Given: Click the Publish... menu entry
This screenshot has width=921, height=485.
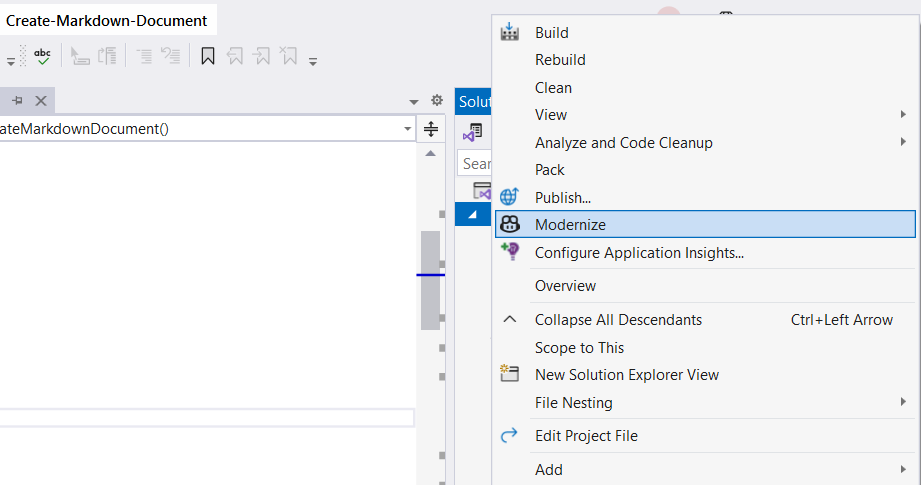Looking at the screenshot, I should pyautogui.click(x=705, y=197).
